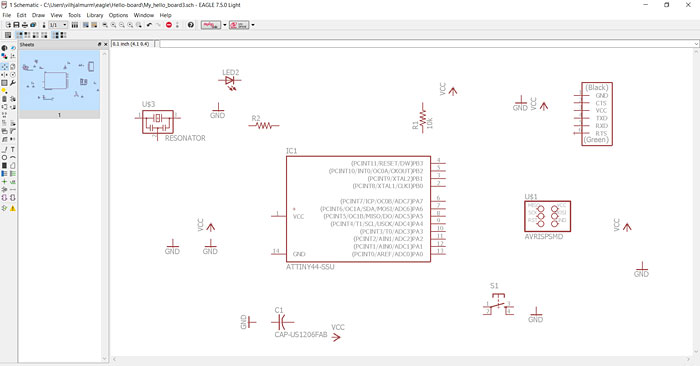Open the View menu

tap(56, 15)
